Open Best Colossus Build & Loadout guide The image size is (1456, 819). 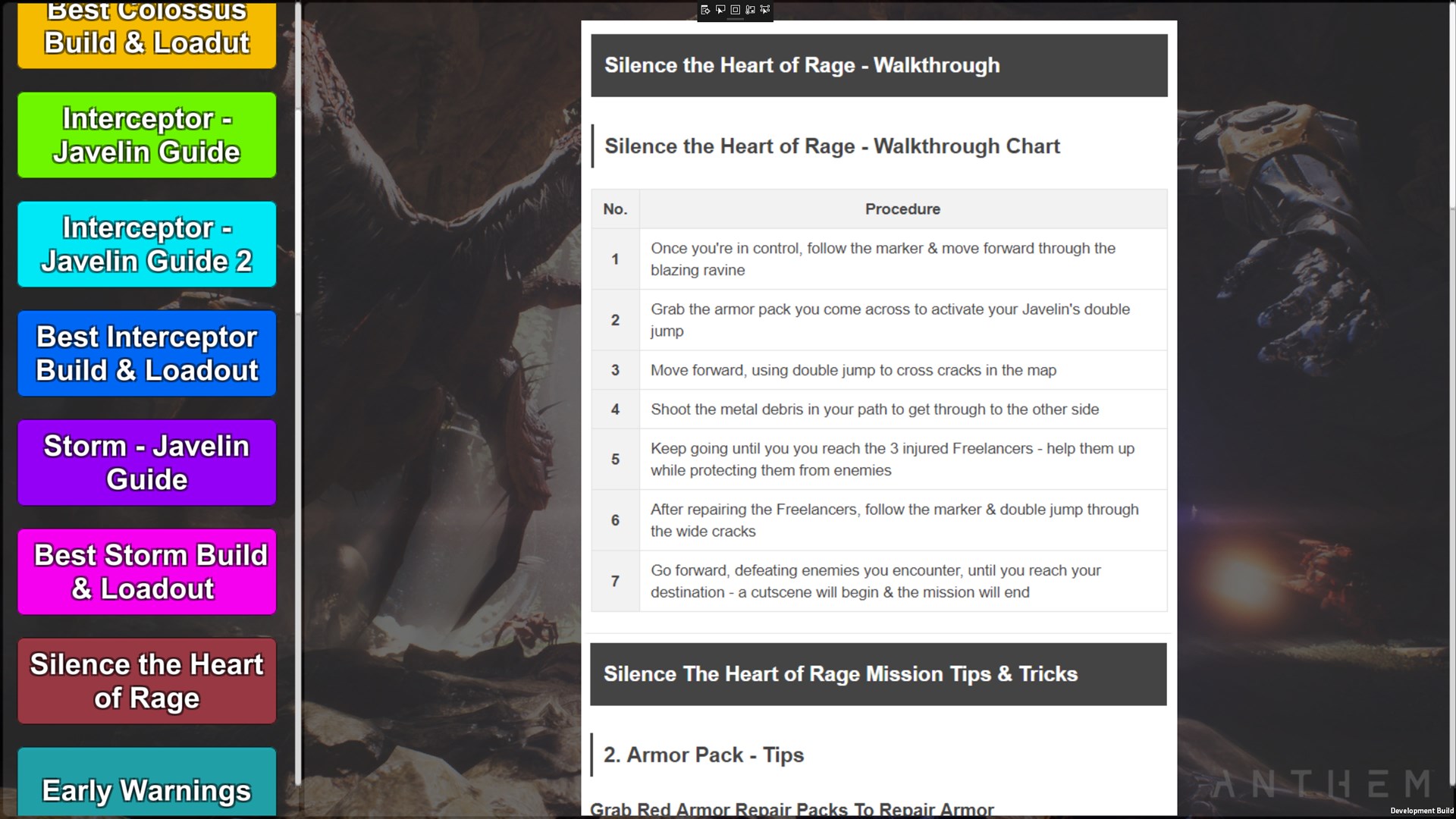click(x=146, y=34)
